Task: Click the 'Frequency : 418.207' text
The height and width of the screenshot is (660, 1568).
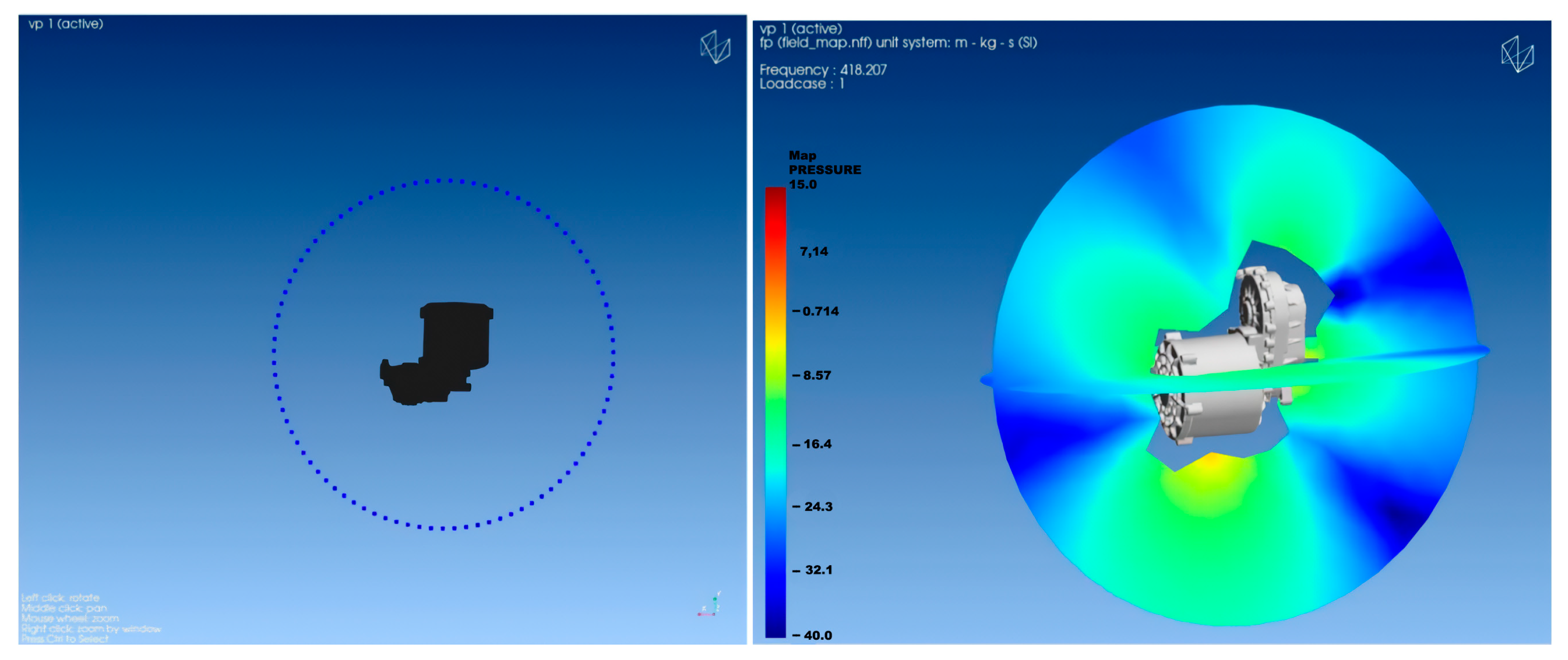Action: click(x=823, y=69)
